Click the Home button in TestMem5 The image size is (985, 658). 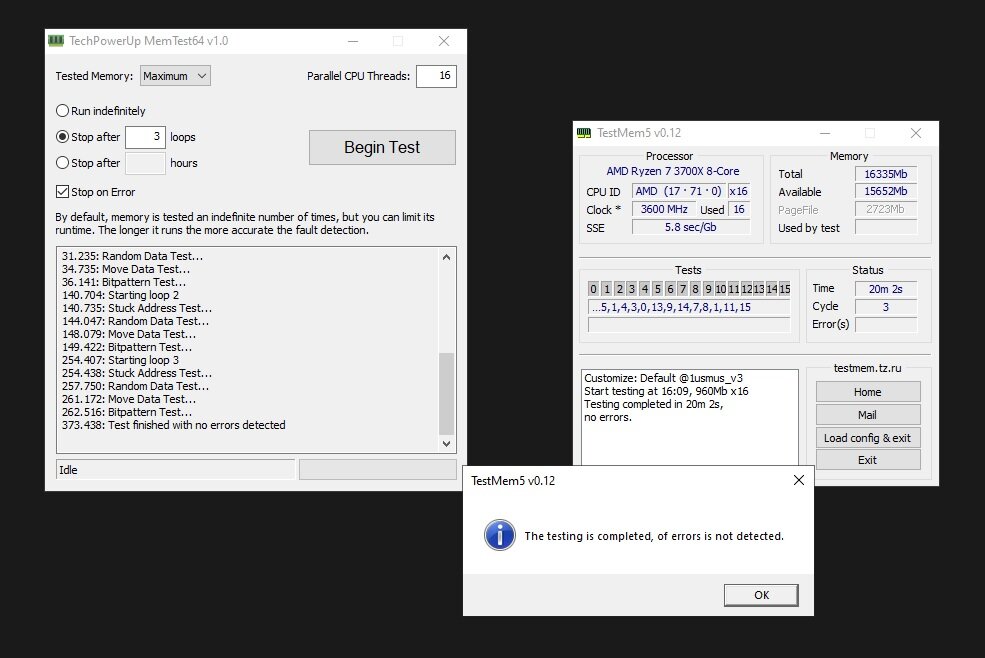868,392
